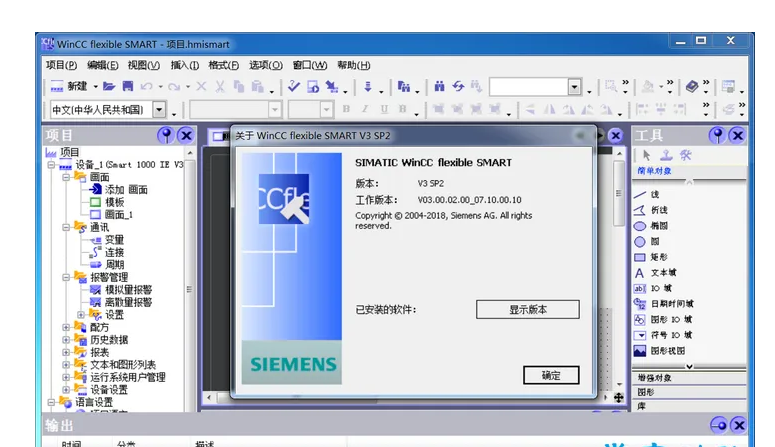Select the 图形视图 graphic view tool
Image resolution: width=775 pixels, height=447 pixels.
(x=659, y=351)
